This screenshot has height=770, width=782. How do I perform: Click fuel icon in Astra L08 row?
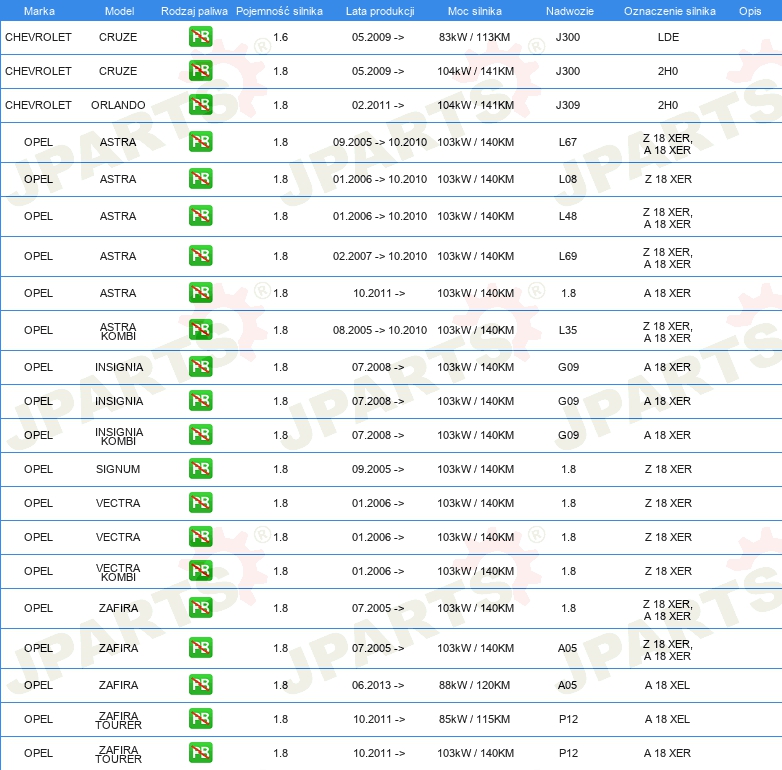(200, 179)
